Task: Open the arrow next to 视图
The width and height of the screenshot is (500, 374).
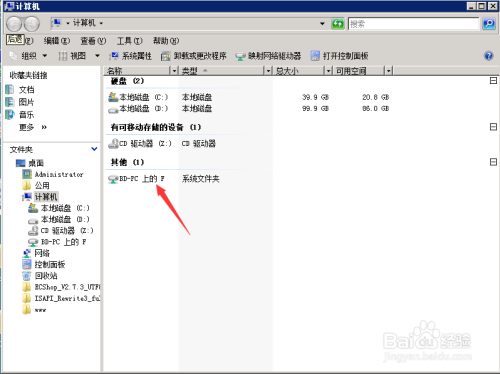Action: tap(97, 56)
